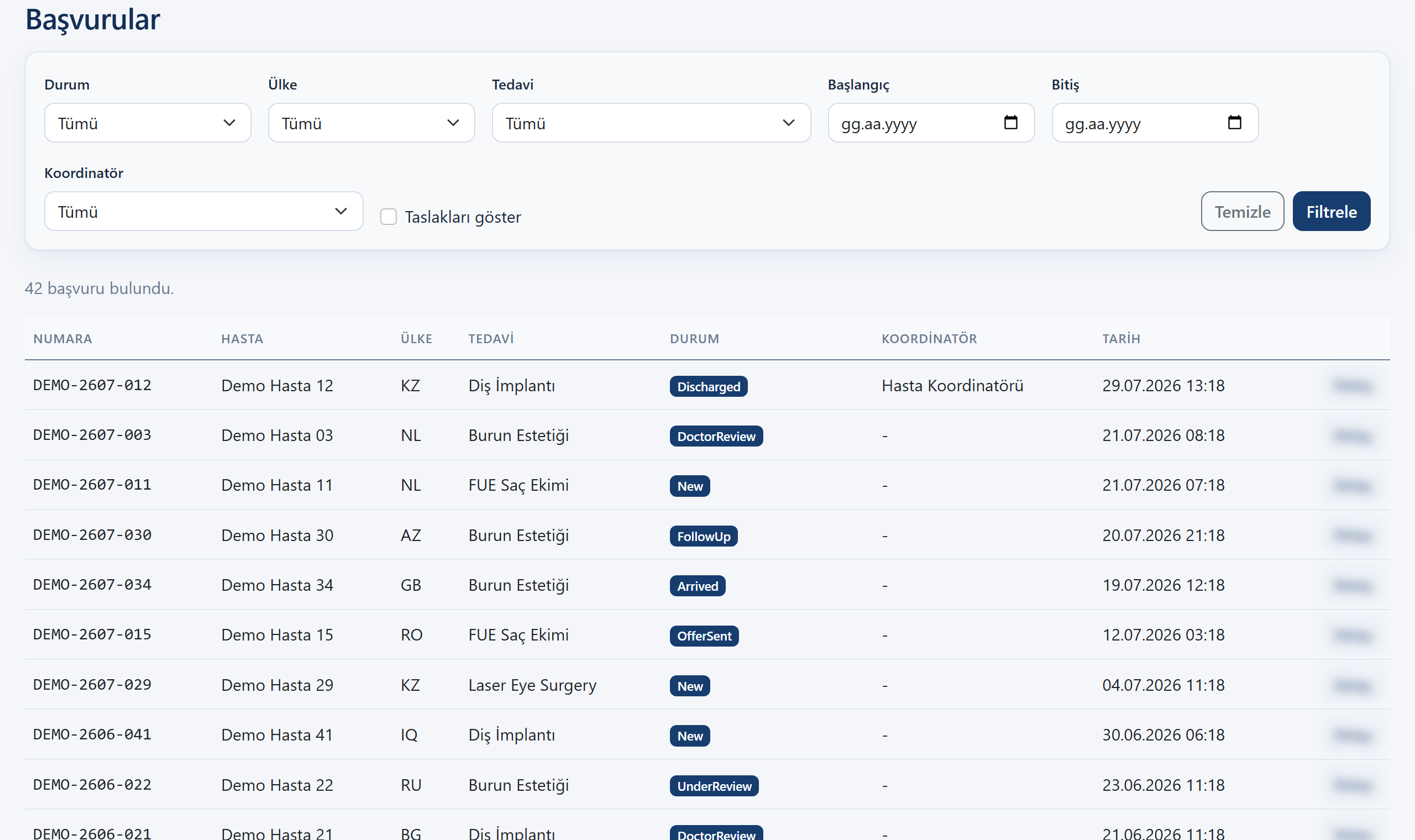The image size is (1415, 840).
Task: Open the Koordinatör dropdown
Action: click(x=204, y=211)
